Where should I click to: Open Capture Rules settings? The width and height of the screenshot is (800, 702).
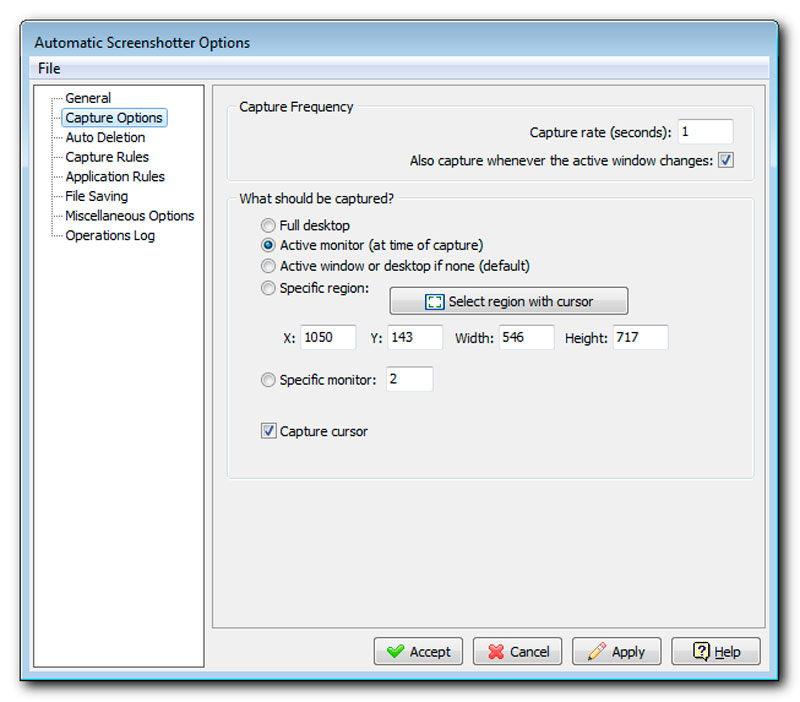click(107, 157)
